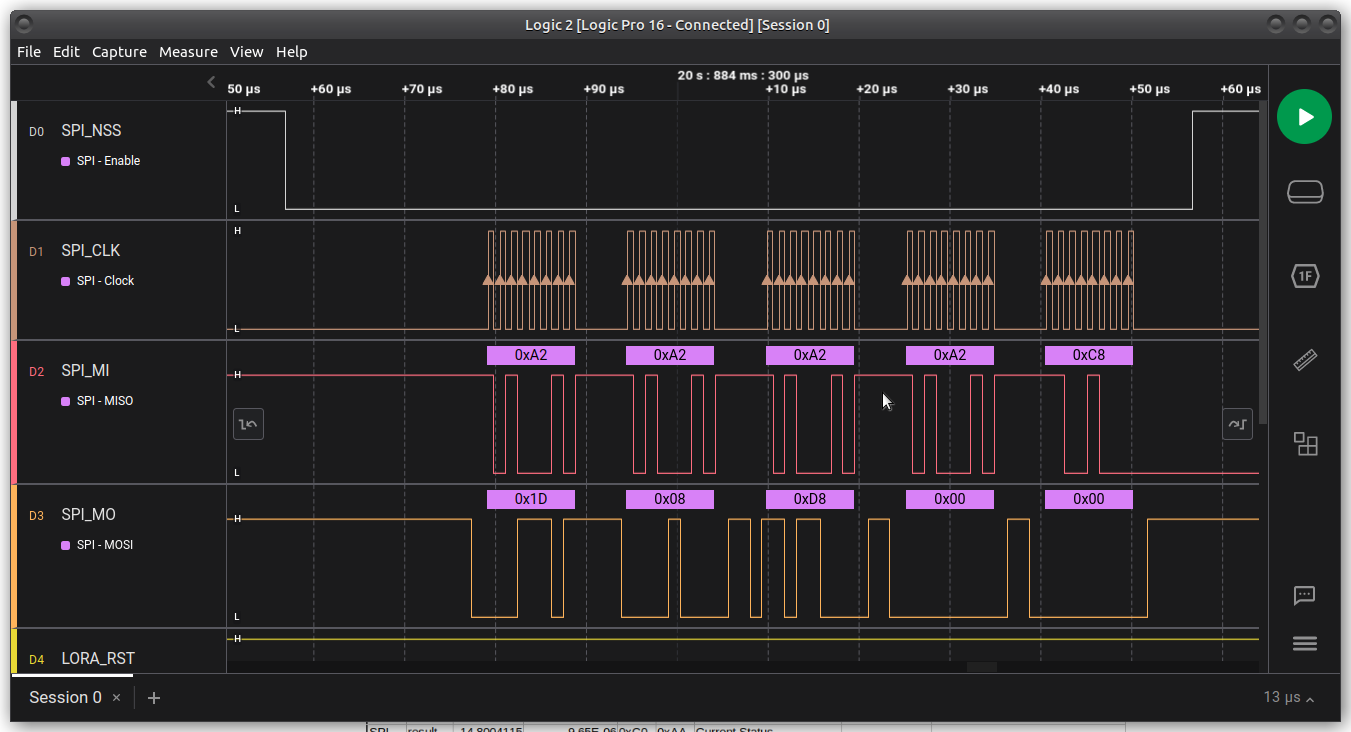Select the Session 0 tab
Screen dimensions: 1351x732
(65, 698)
